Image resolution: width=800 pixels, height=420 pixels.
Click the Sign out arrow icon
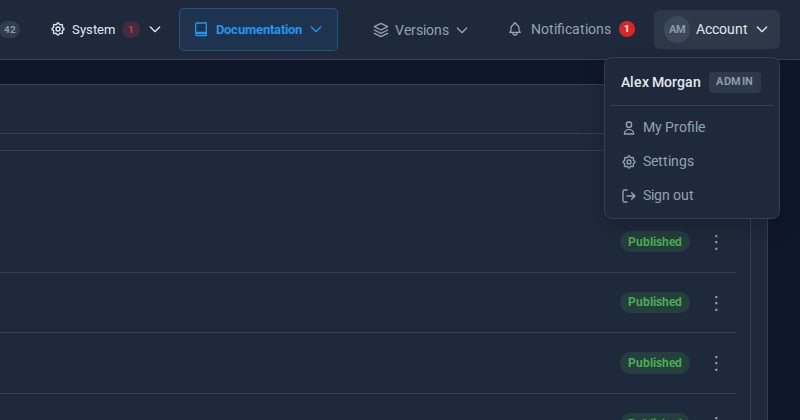[x=629, y=195]
